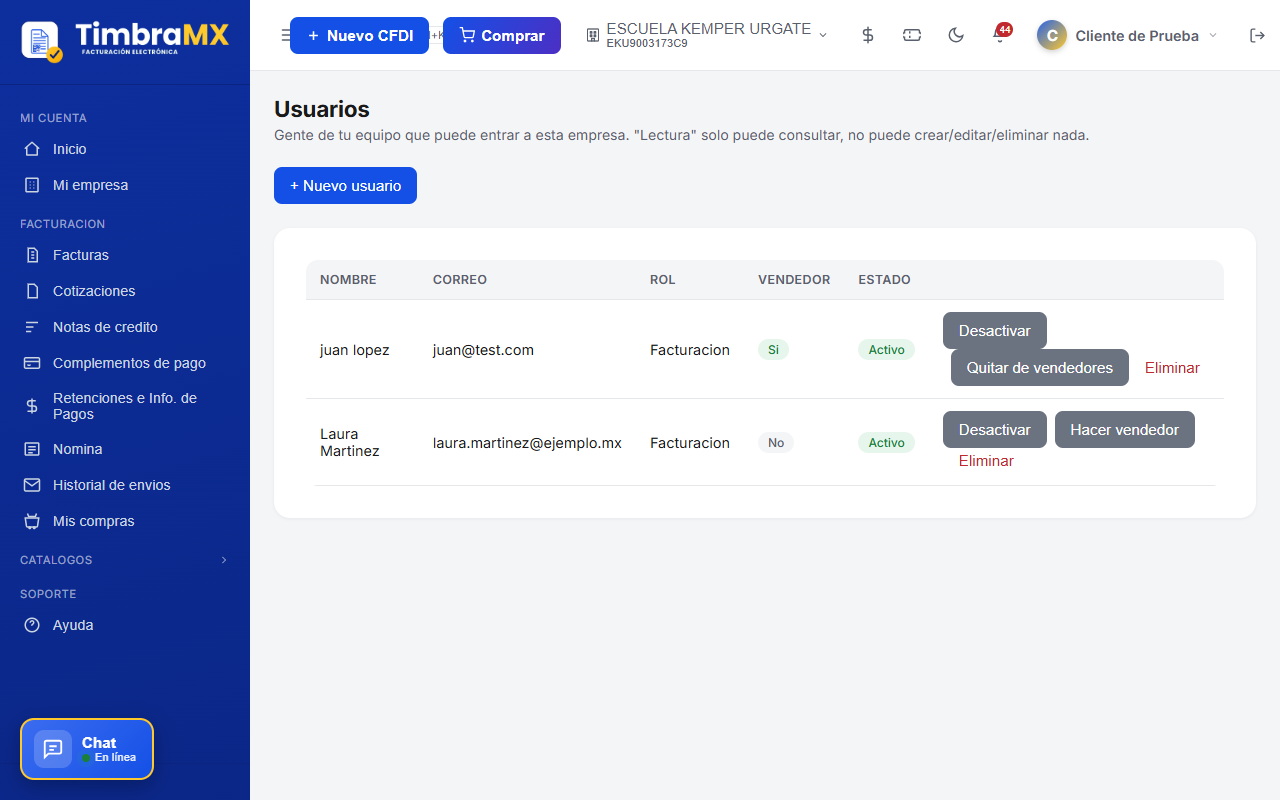Create a Nuevo CFDI

[359, 35]
